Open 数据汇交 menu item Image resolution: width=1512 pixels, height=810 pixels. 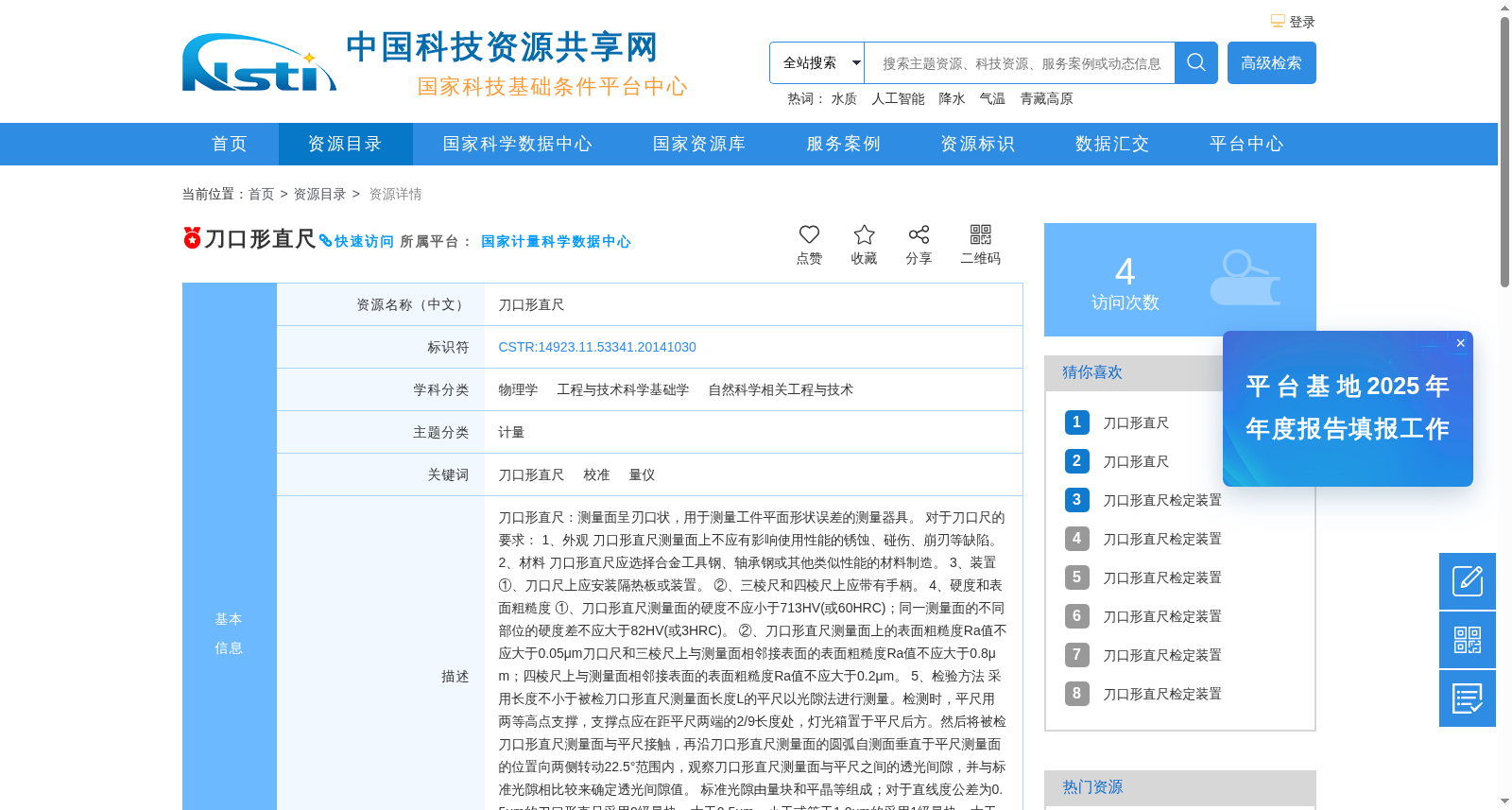pos(1112,144)
